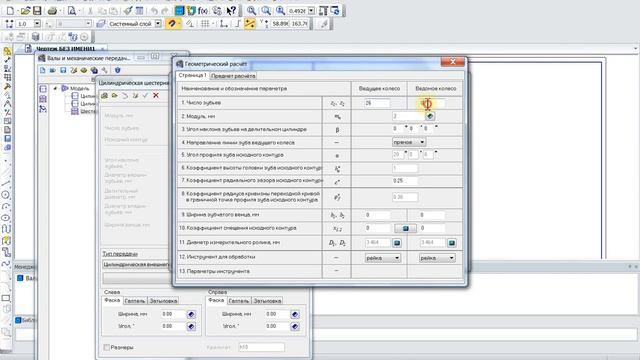Click the module picker button beside the module field
The width and height of the screenshot is (640, 360).
click(x=430, y=116)
